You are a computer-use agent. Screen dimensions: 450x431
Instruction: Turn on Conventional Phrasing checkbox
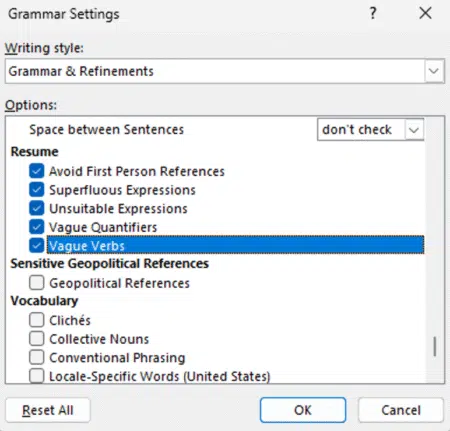(x=36, y=357)
